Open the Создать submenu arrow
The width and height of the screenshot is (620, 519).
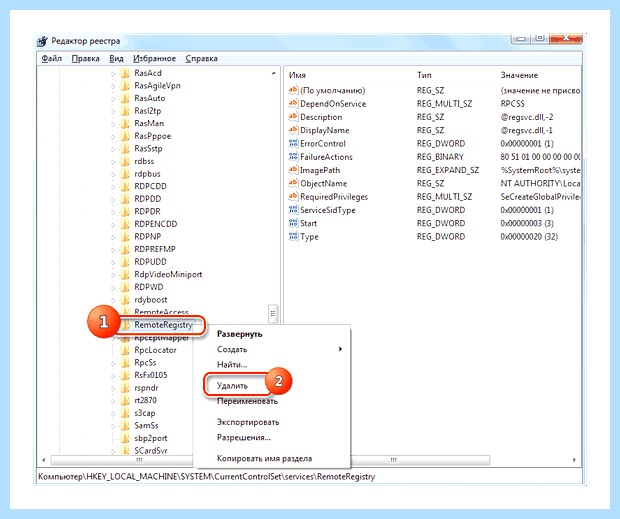[340, 349]
